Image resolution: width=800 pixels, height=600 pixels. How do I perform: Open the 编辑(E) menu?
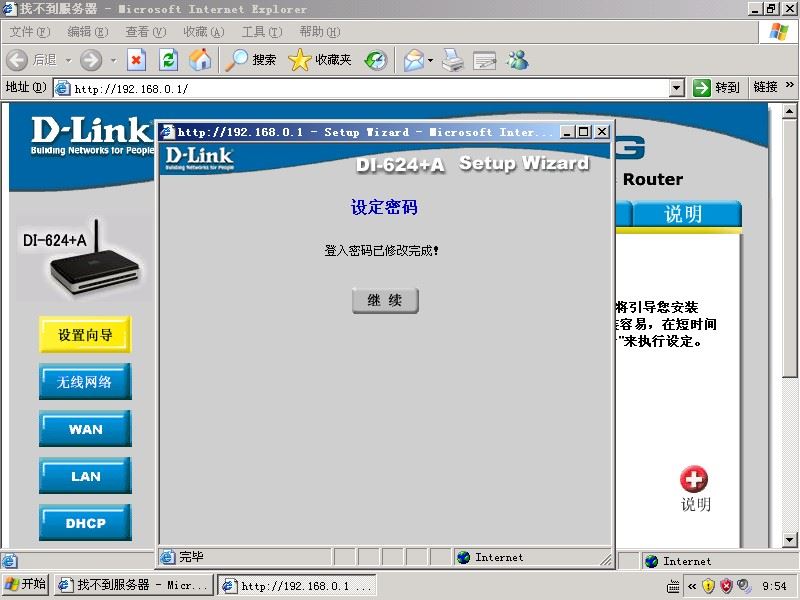pos(88,32)
